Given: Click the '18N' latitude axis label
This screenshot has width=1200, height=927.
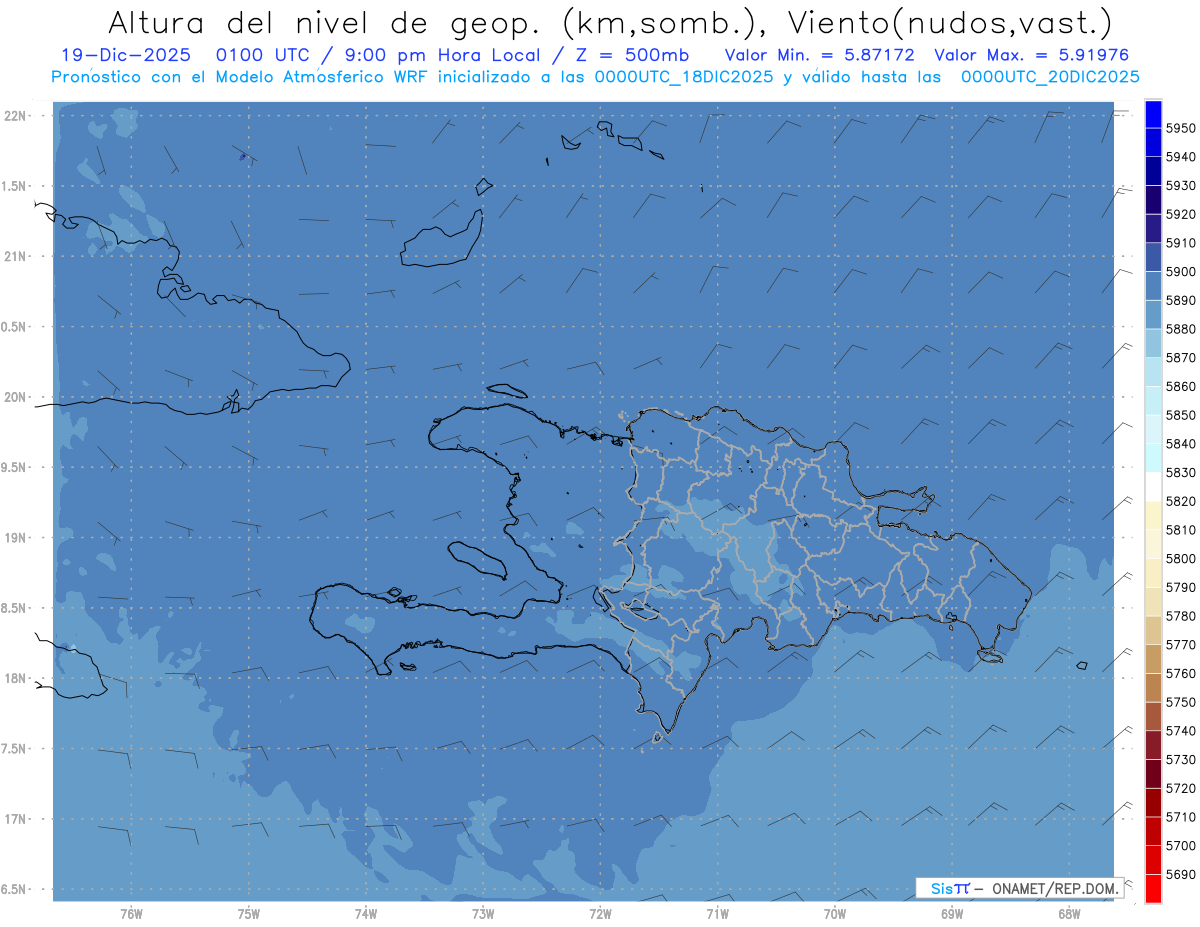Looking at the screenshot, I should point(14,678).
